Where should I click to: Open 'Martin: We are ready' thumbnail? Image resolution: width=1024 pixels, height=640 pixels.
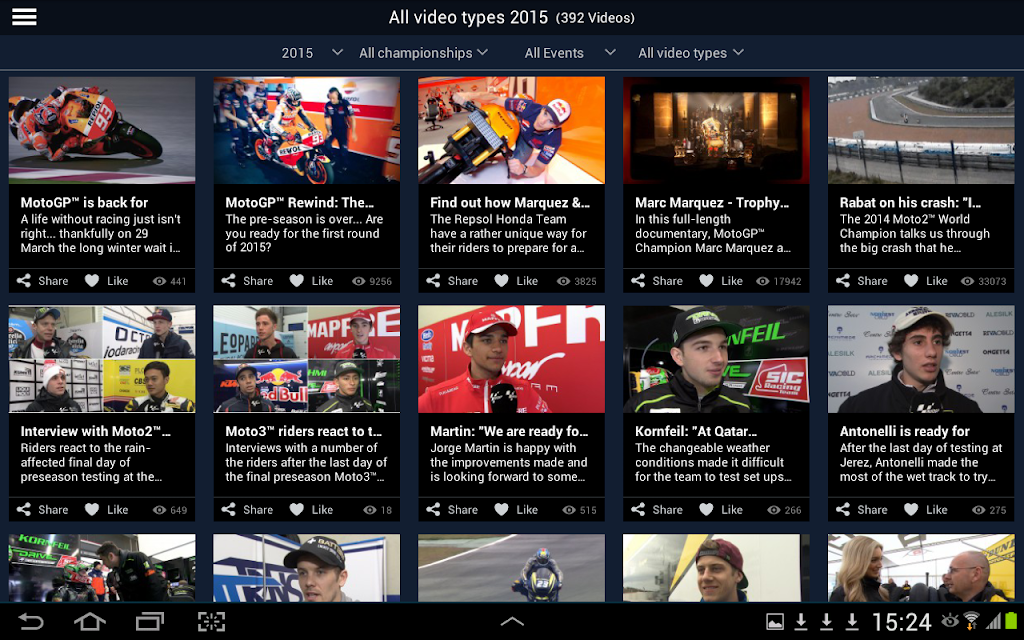pyautogui.click(x=511, y=359)
